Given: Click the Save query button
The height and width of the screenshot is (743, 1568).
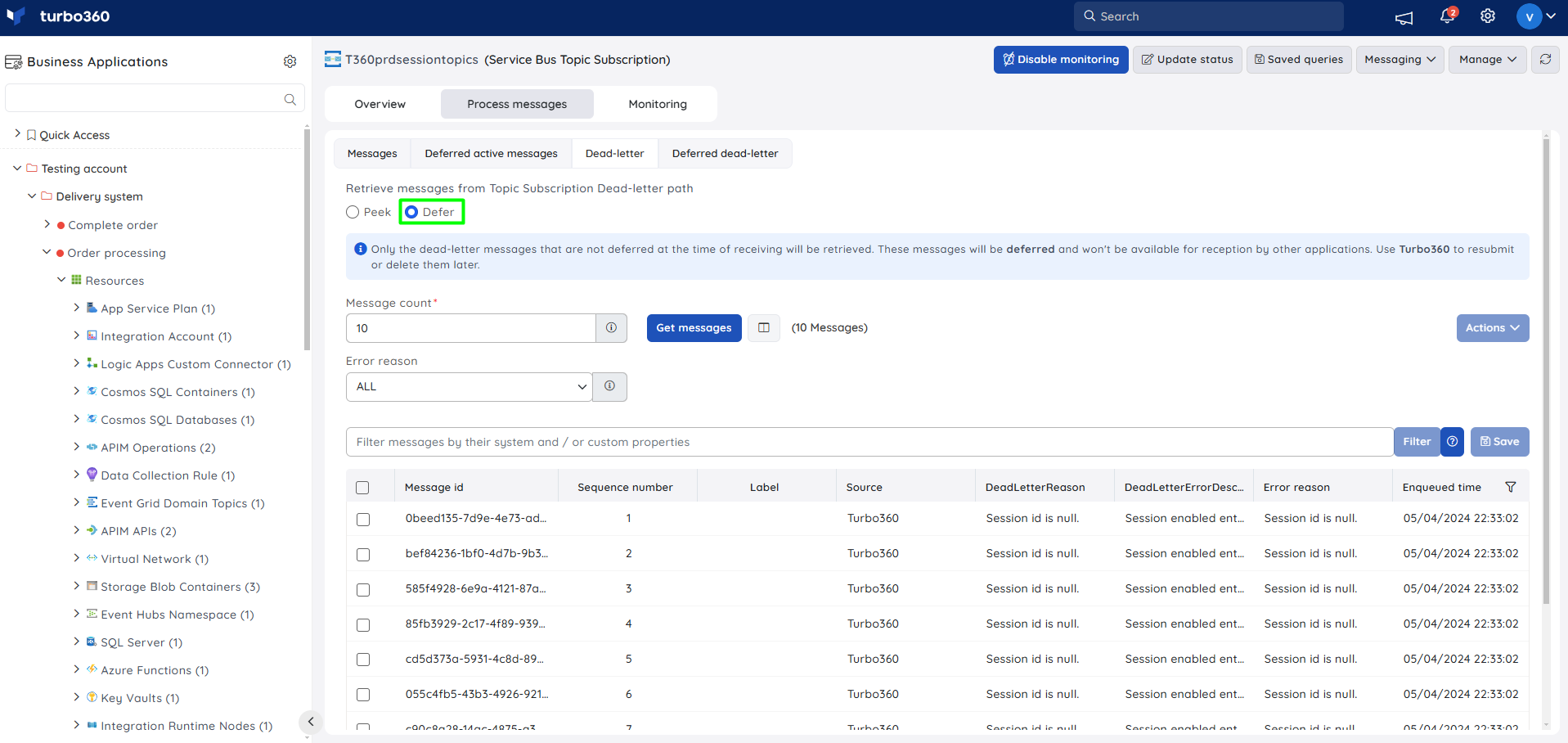Looking at the screenshot, I should pos(1500,442).
